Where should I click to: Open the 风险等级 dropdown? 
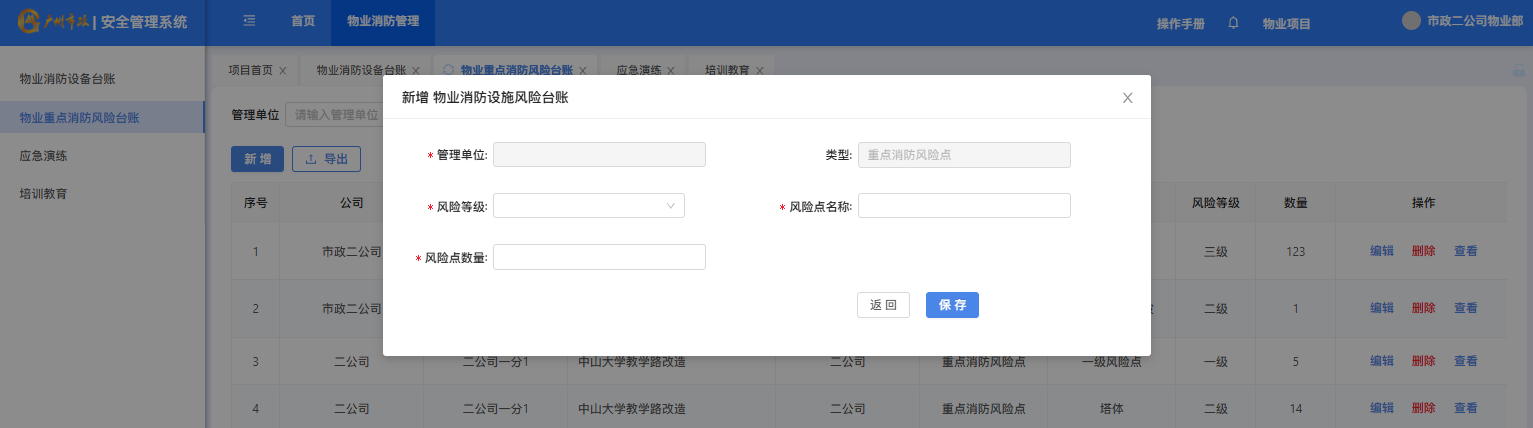tap(588, 206)
